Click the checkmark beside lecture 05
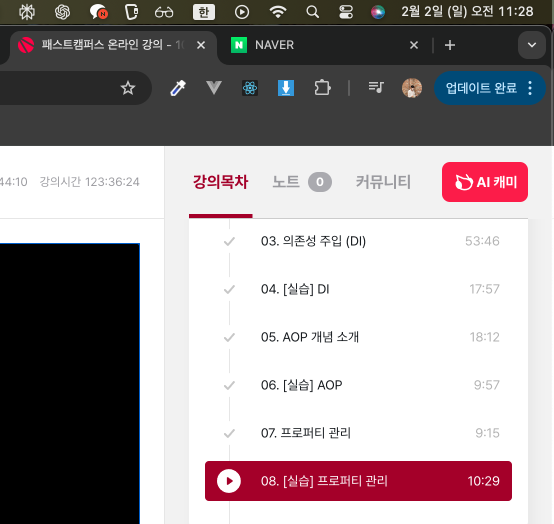The height and width of the screenshot is (524, 554). tap(229, 337)
